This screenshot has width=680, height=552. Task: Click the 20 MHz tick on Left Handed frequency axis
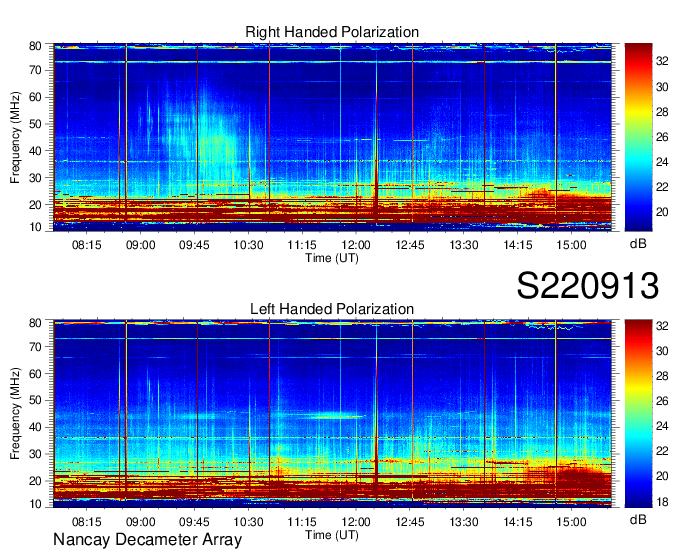(x=36, y=481)
